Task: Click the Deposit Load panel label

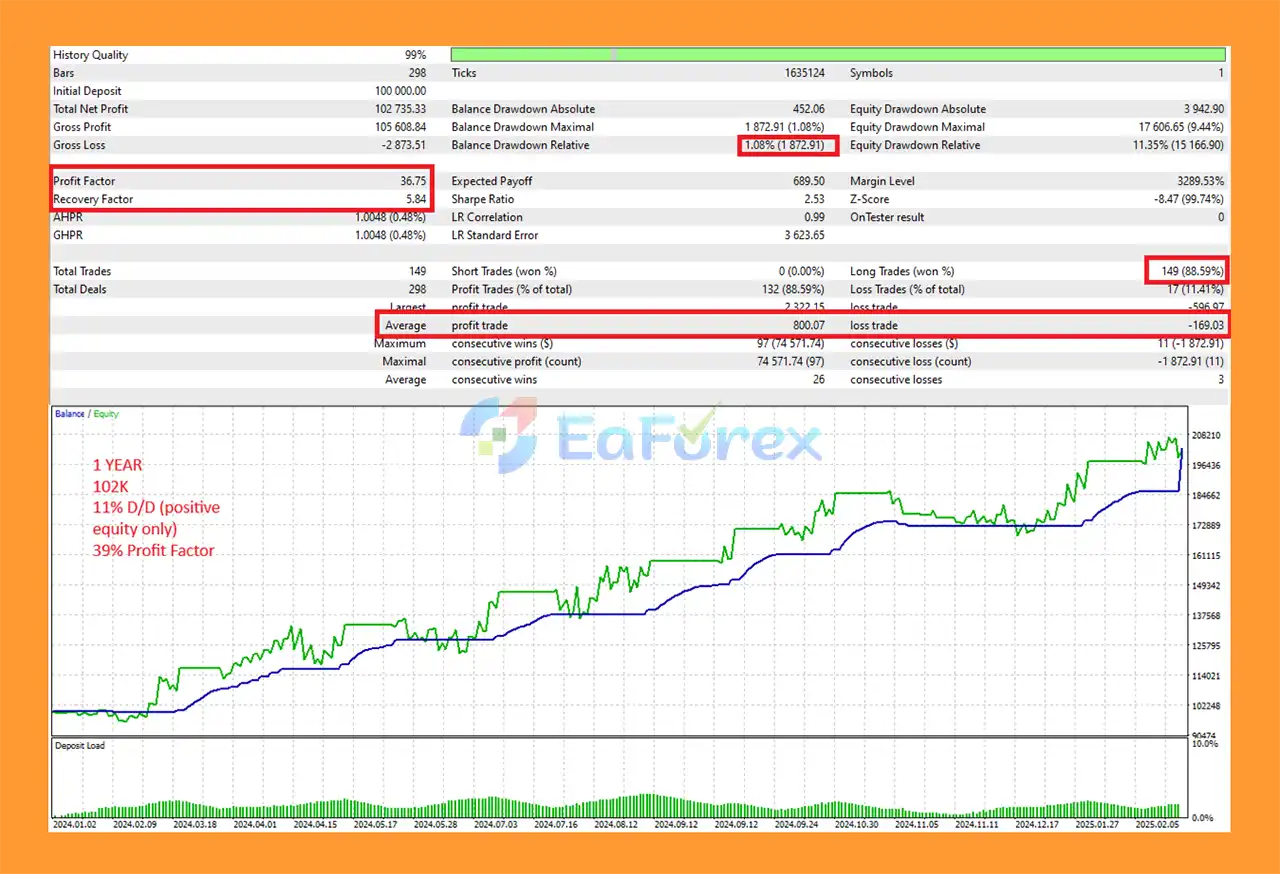Action: coord(80,746)
